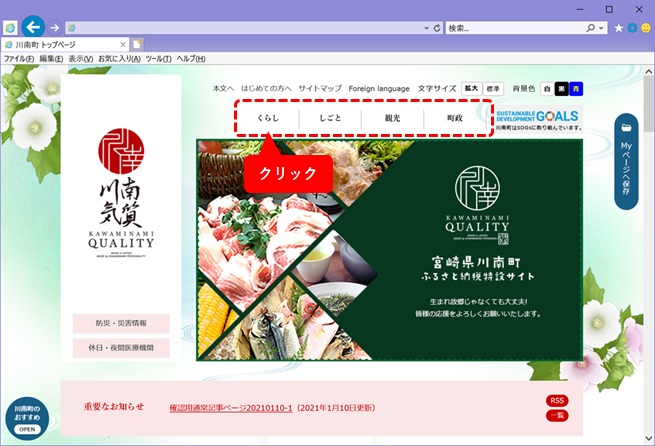Click the Sustainable Development Goals banner
Screen dimensions: 655x446
coord(539,119)
